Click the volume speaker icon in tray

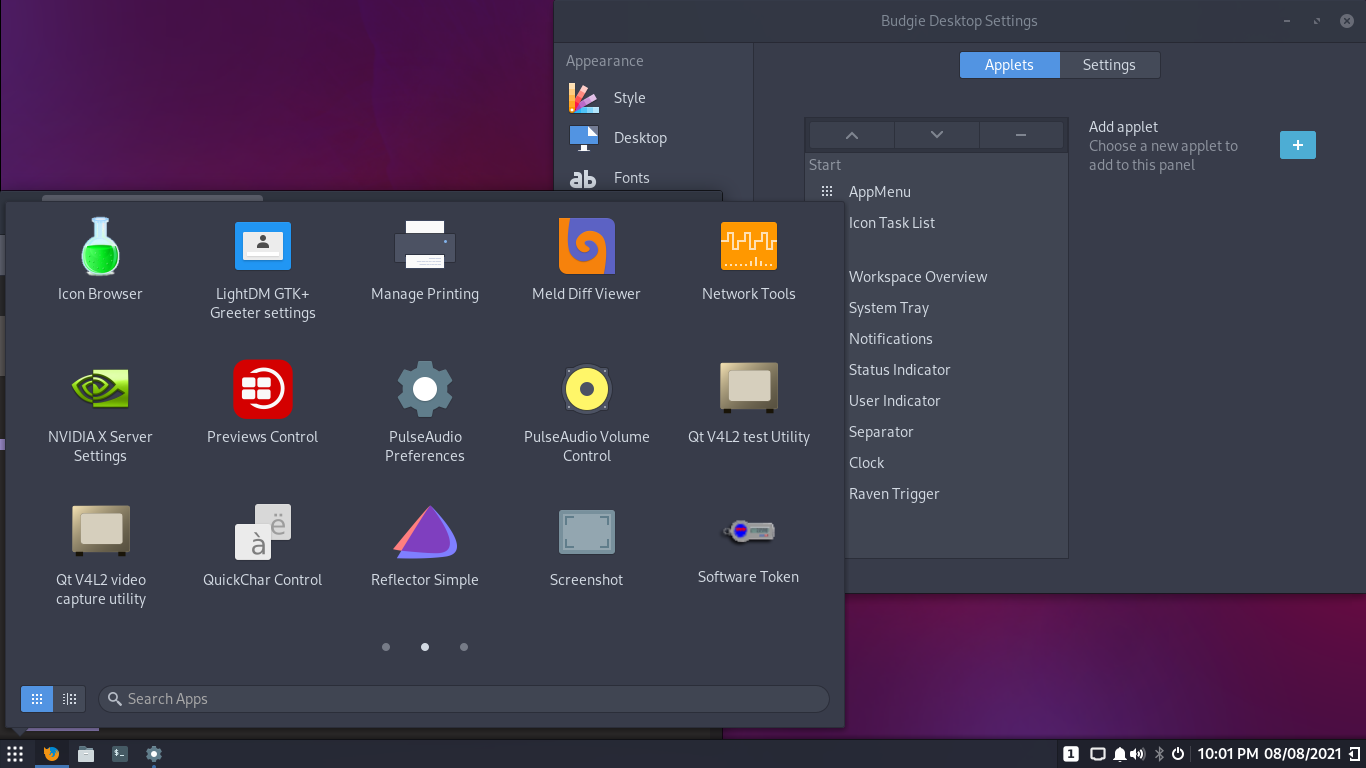click(x=1137, y=754)
